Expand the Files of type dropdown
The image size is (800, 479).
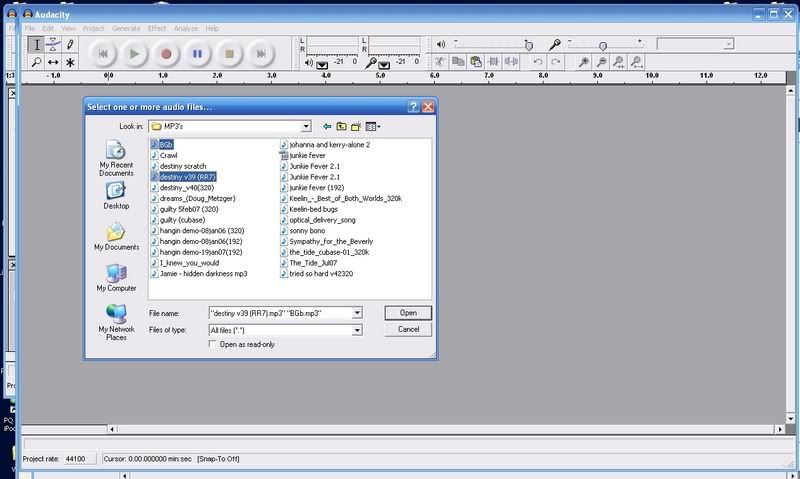click(355, 329)
